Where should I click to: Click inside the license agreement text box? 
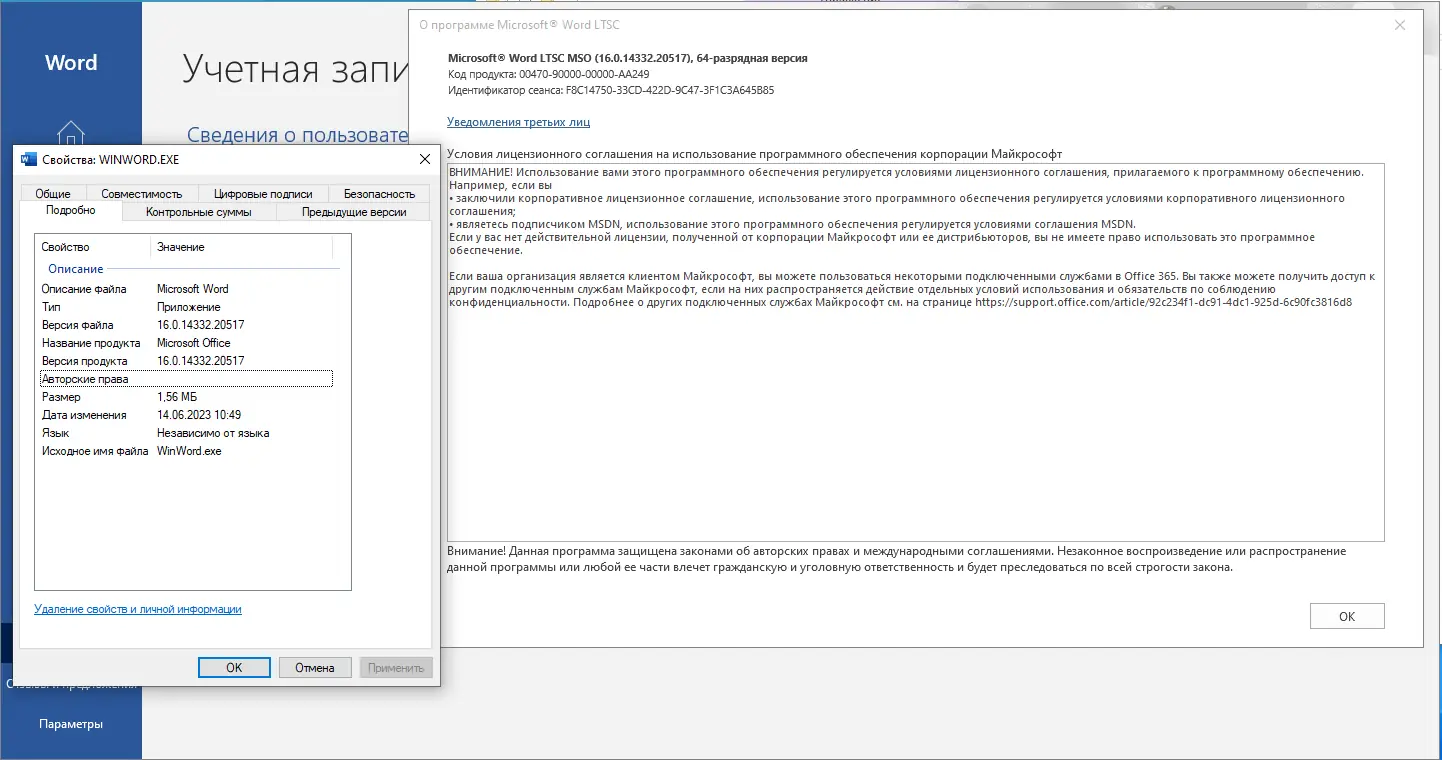pos(915,352)
